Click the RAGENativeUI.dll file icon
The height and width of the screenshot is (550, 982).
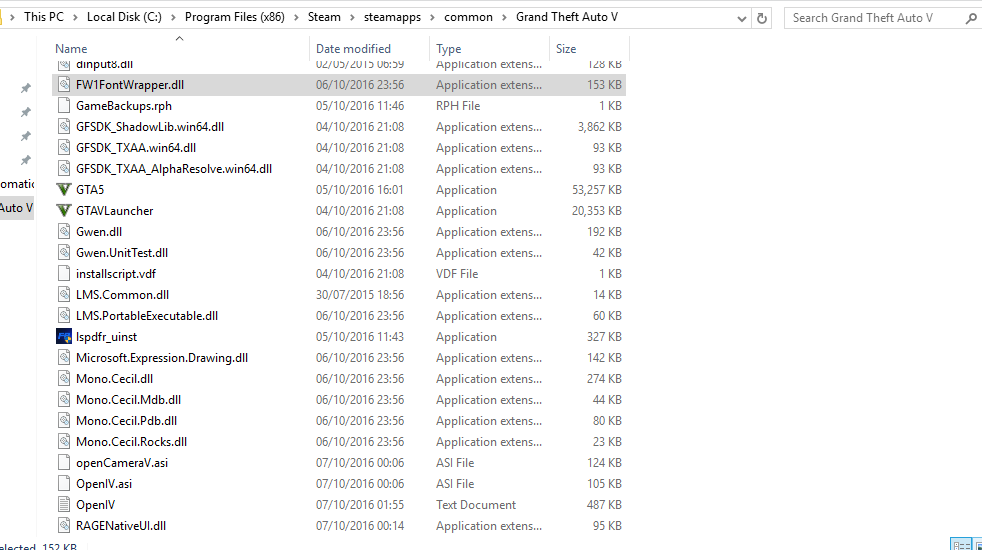[x=64, y=526]
